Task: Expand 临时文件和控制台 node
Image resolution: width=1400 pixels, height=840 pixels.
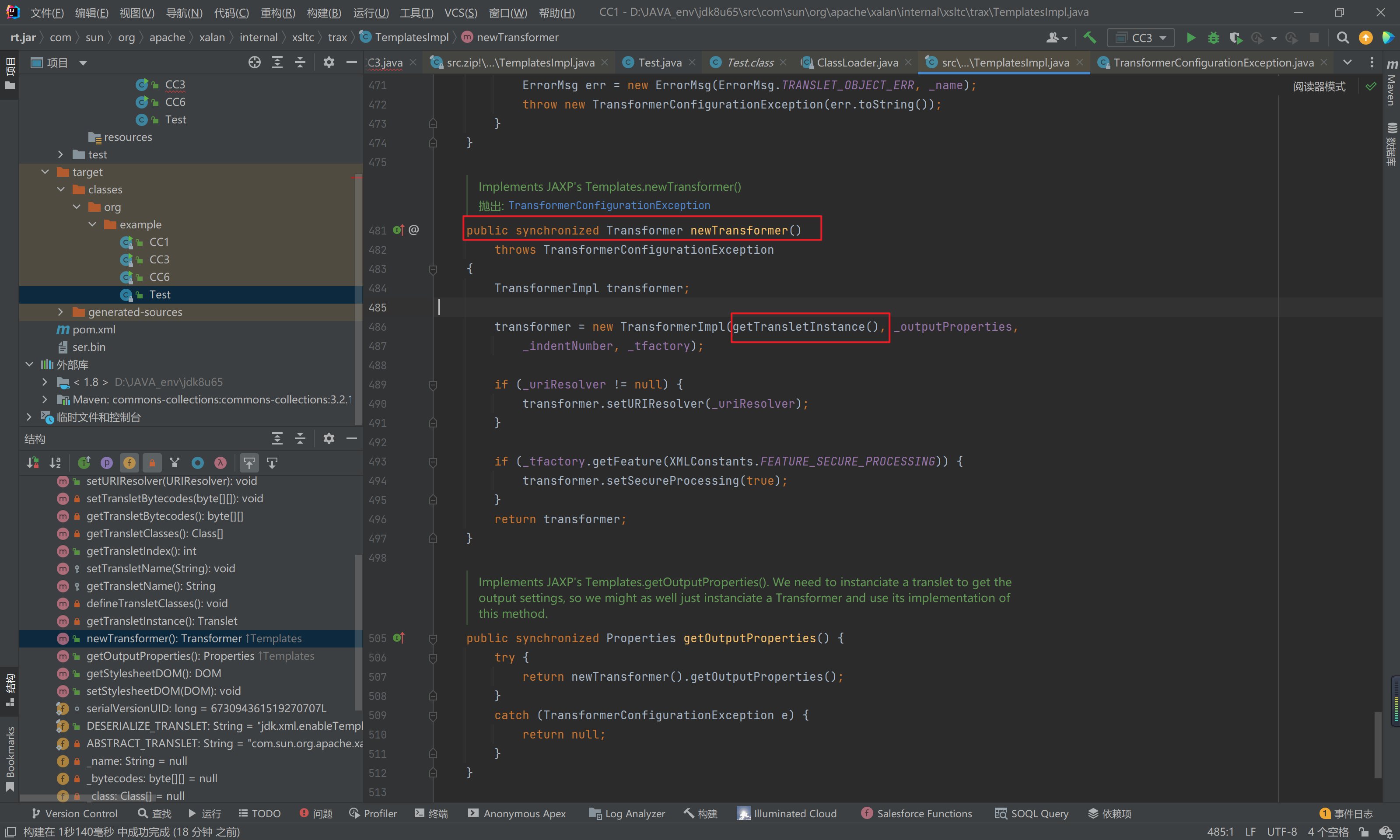Action: click(29, 417)
